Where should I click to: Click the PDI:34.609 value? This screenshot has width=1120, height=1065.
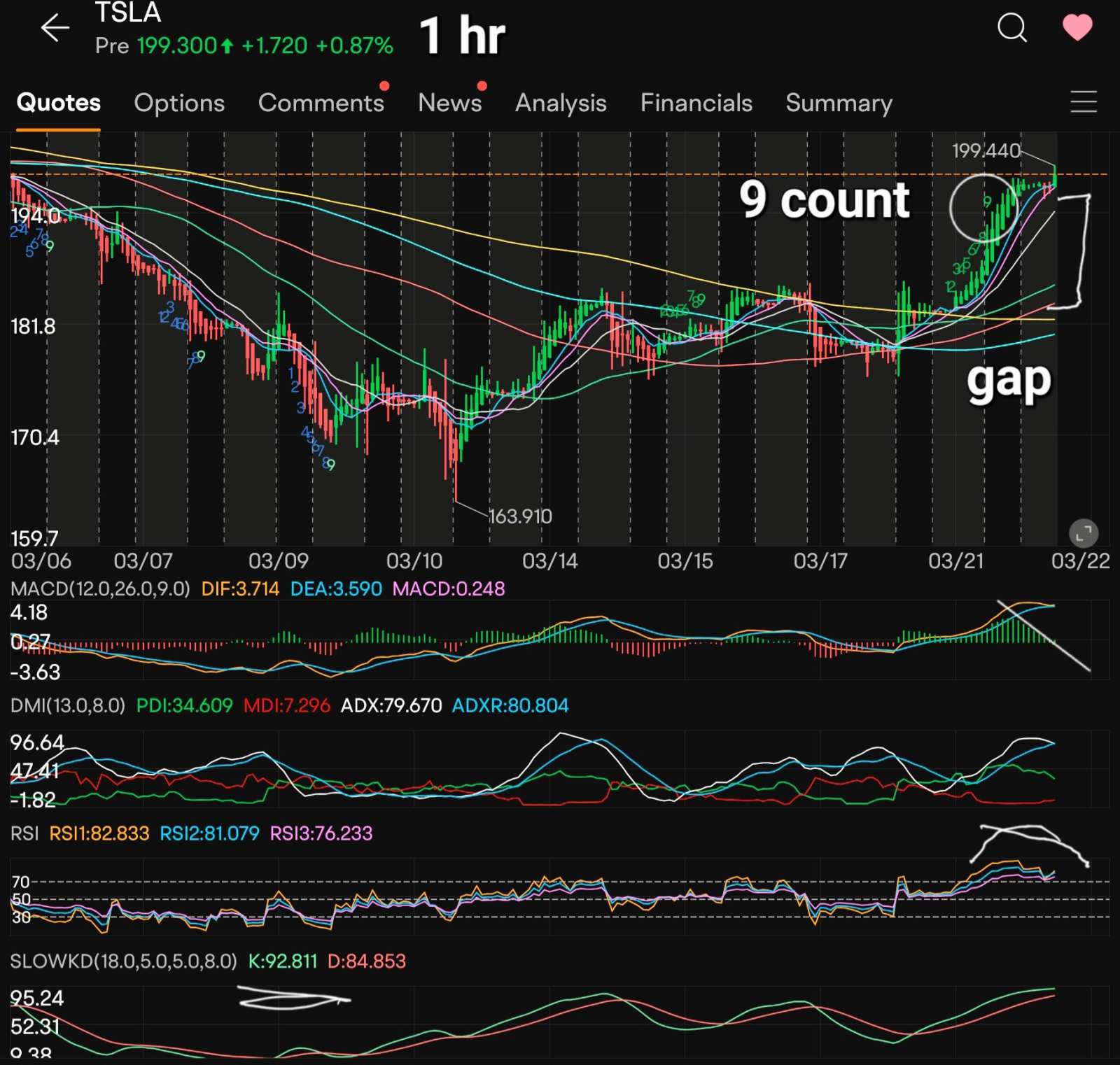(x=184, y=705)
